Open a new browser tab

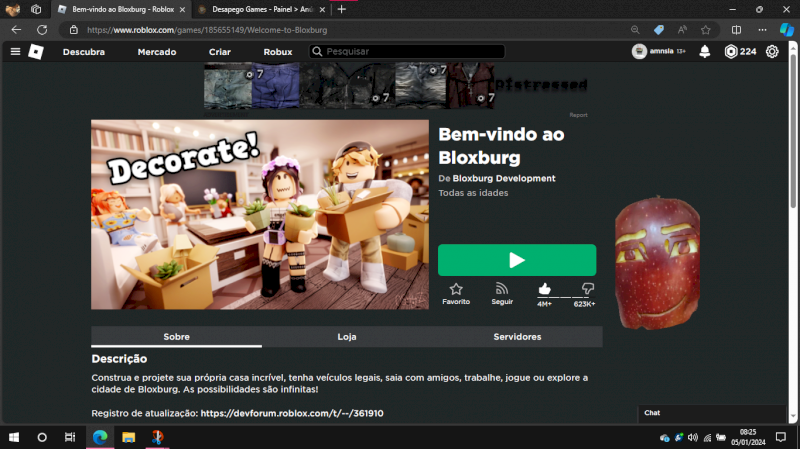tap(342, 9)
